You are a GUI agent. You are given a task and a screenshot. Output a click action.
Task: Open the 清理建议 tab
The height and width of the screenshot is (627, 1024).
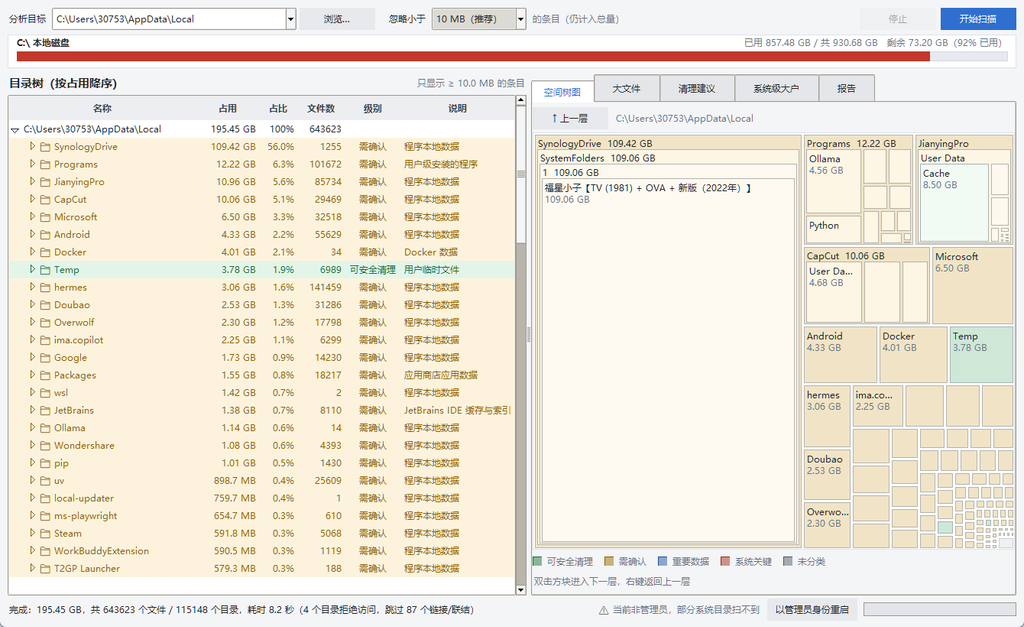(x=697, y=88)
